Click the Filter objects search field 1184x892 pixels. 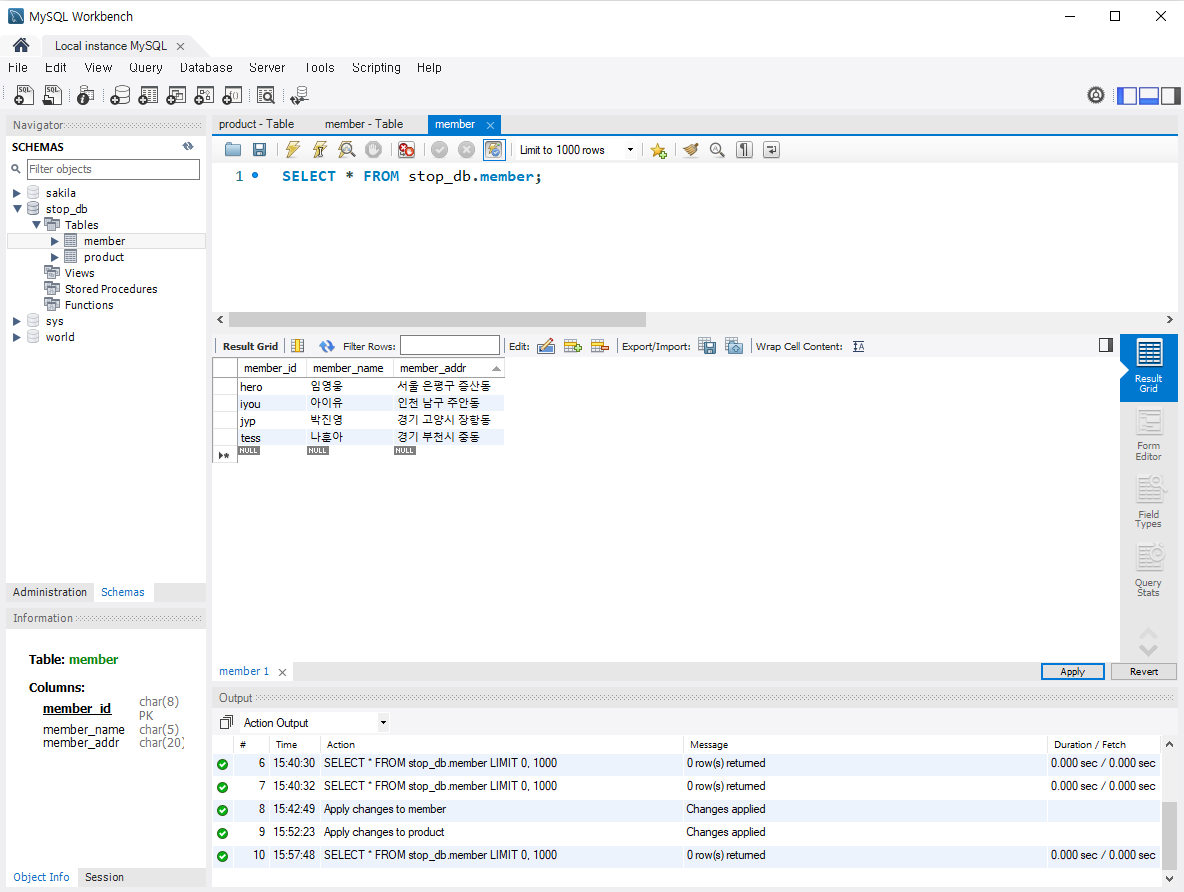click(x=113, y=169)
